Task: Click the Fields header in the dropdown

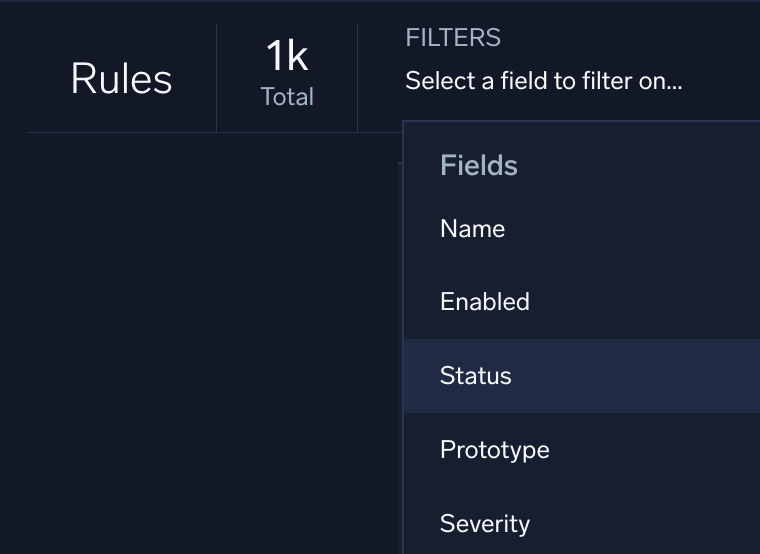Action: coord(478,165)
